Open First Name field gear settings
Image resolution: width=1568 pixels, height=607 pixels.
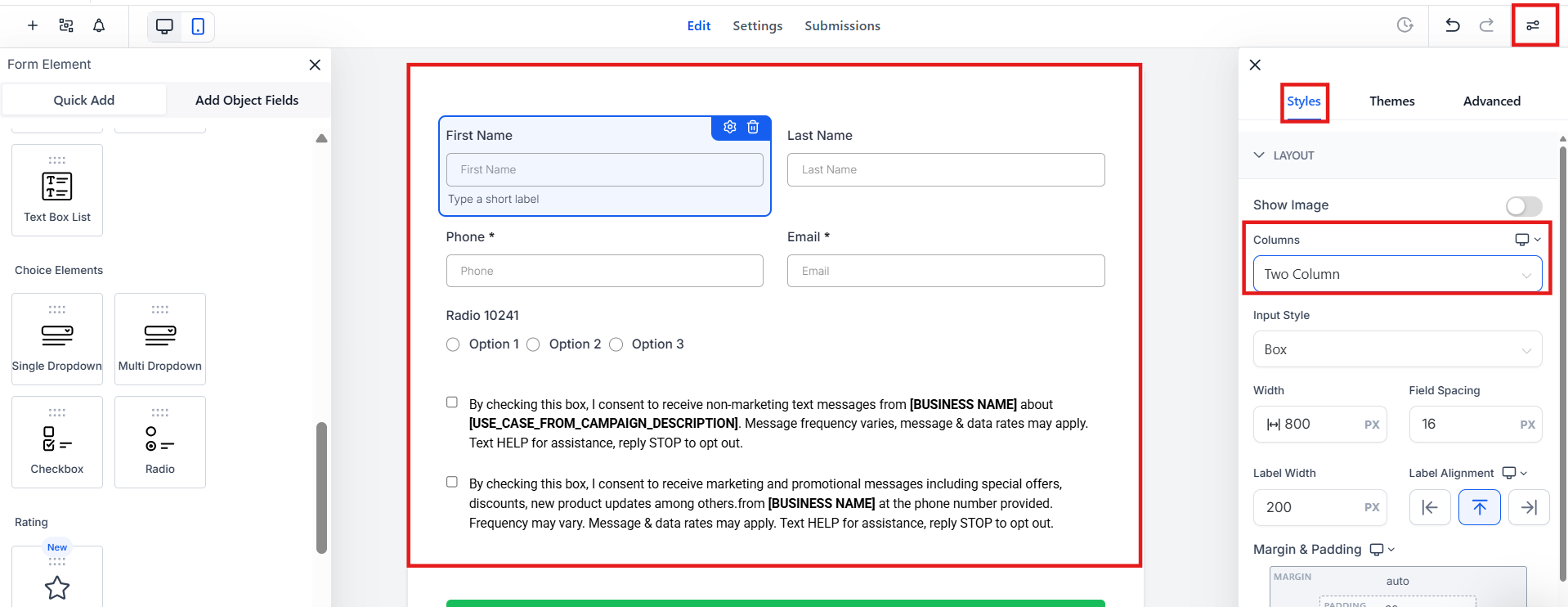click(730, 127)
